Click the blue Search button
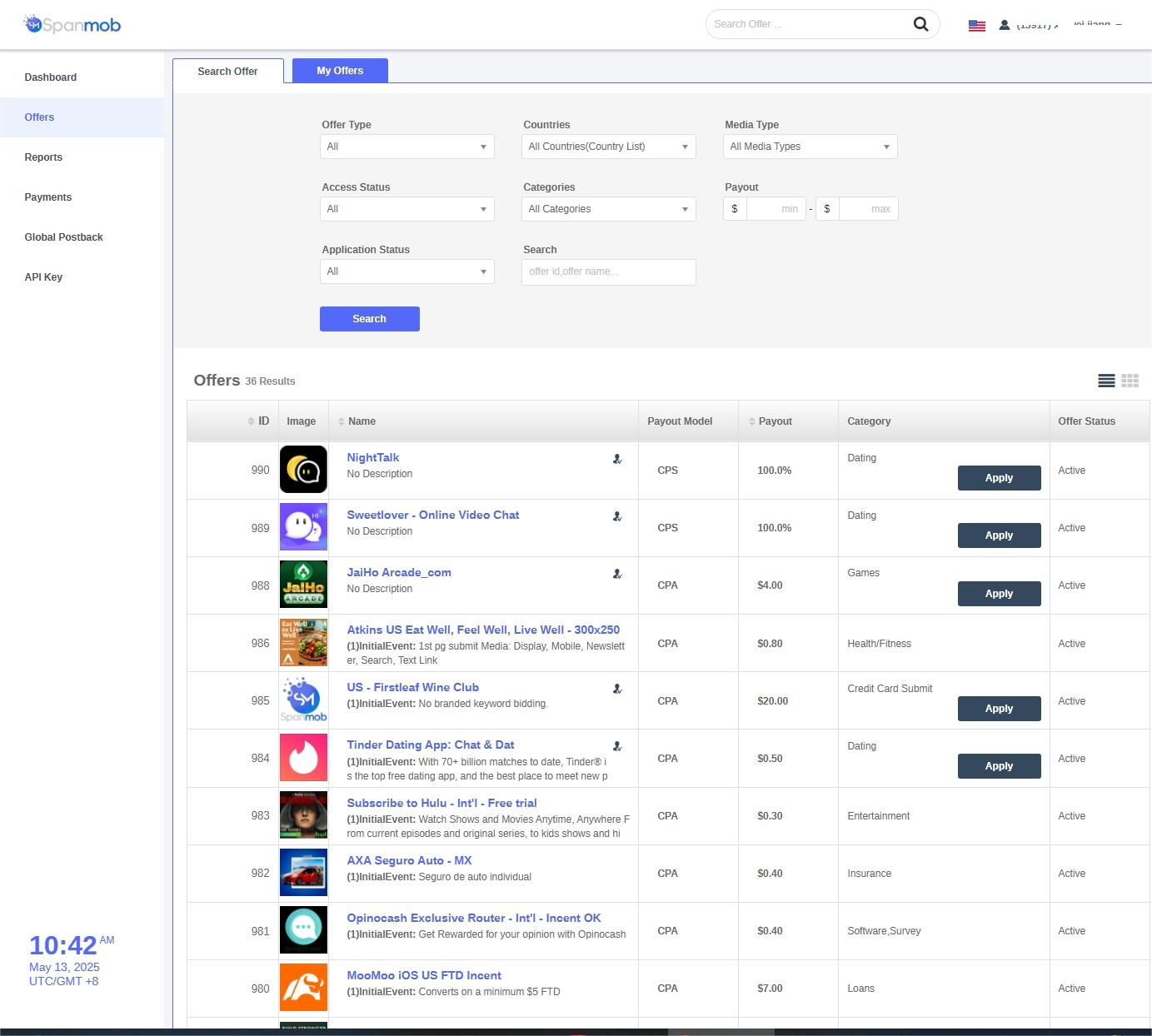 [x=370, y=319]
